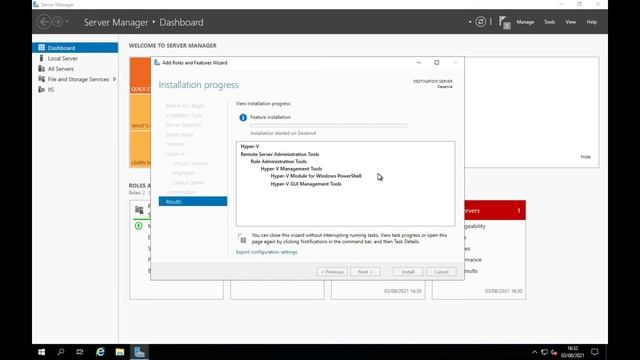Click the back navigation arrow in Server Manager

(44, 22)
